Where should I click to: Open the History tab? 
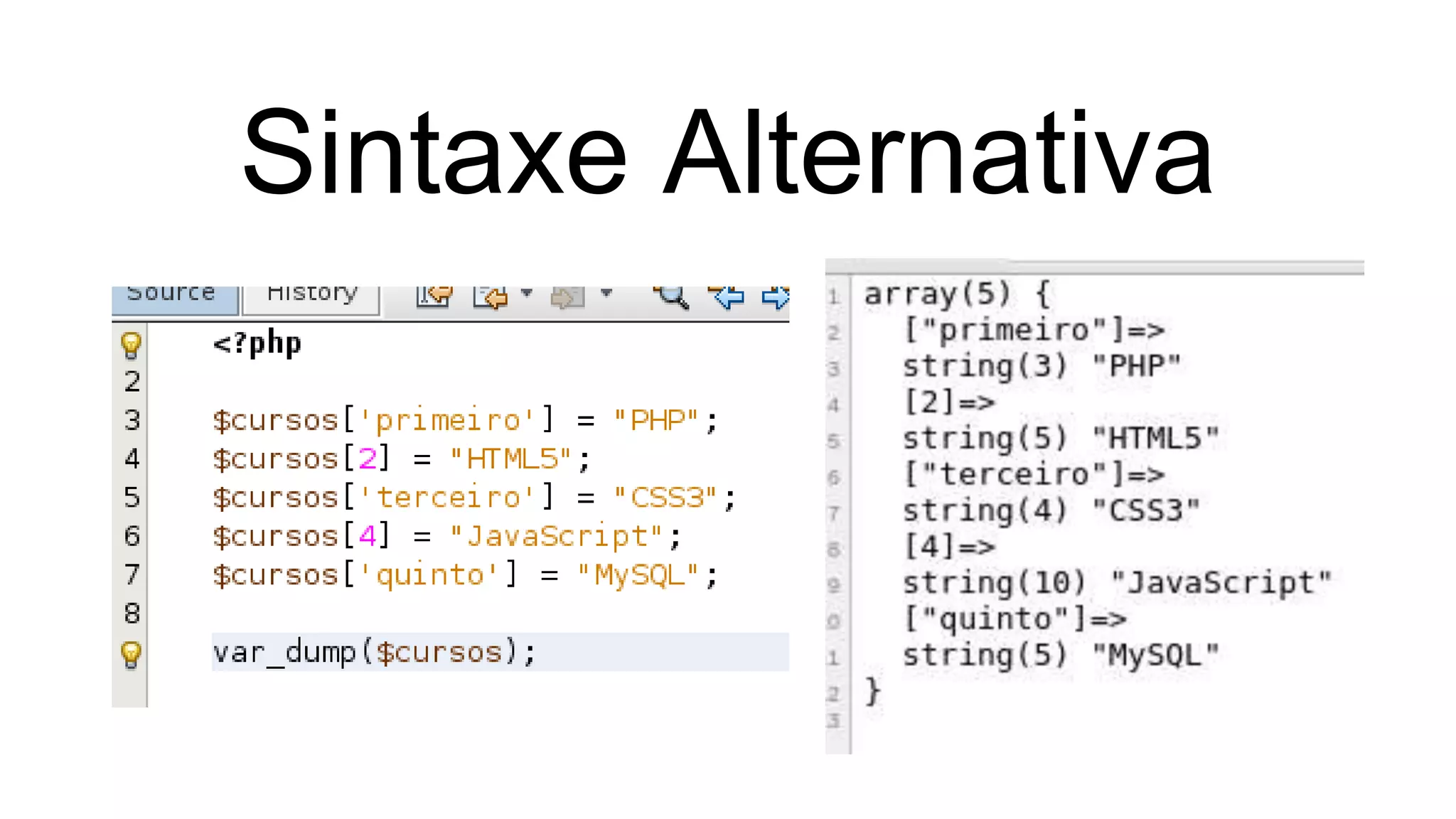tap(311, 299)
